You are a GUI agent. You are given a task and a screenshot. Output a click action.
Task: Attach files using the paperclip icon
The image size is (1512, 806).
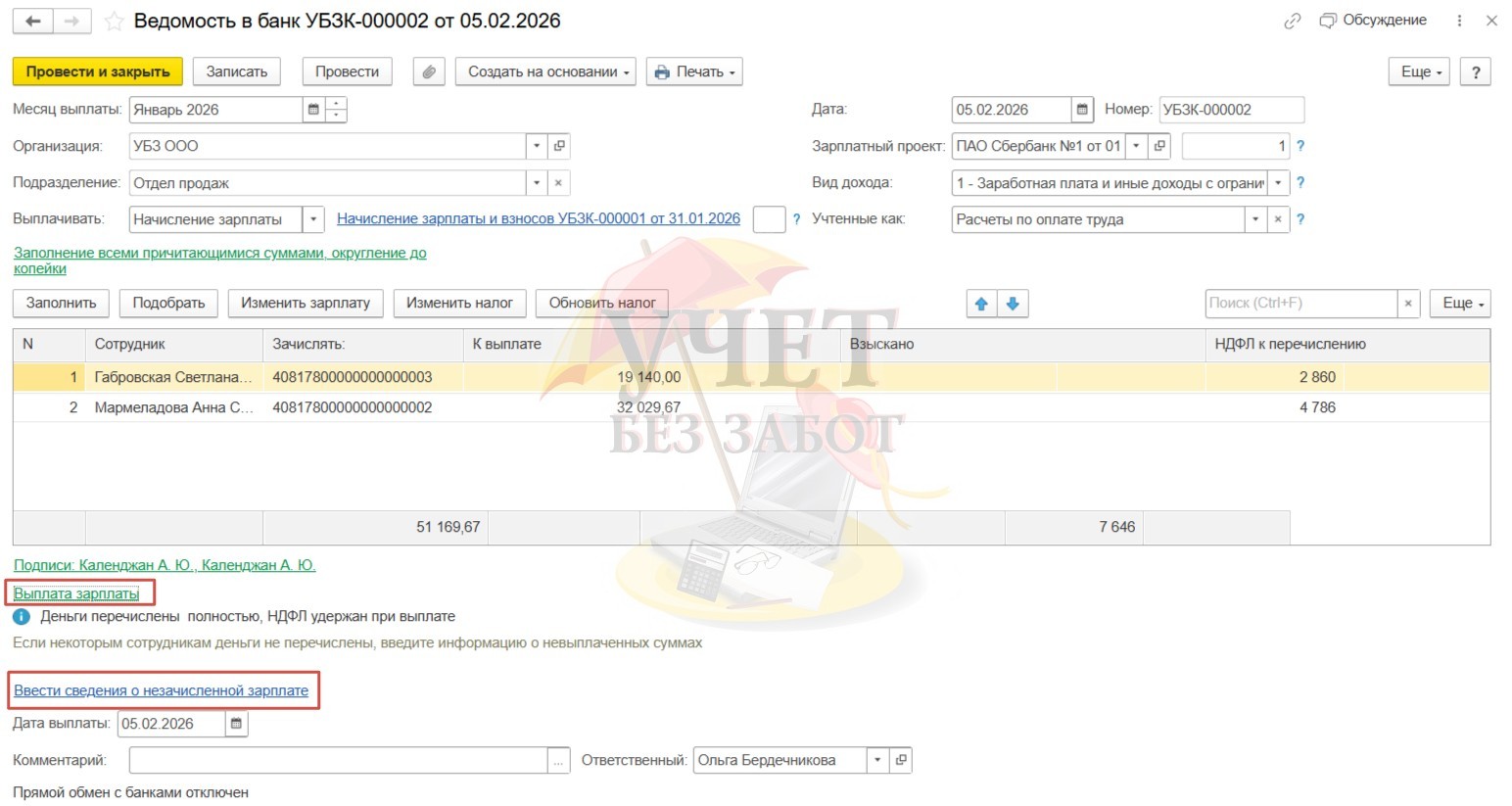click(x=429, y=71)
